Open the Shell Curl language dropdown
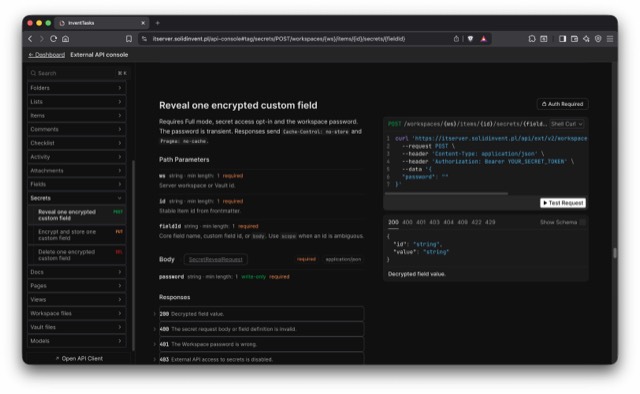 (x=567, y=124)
